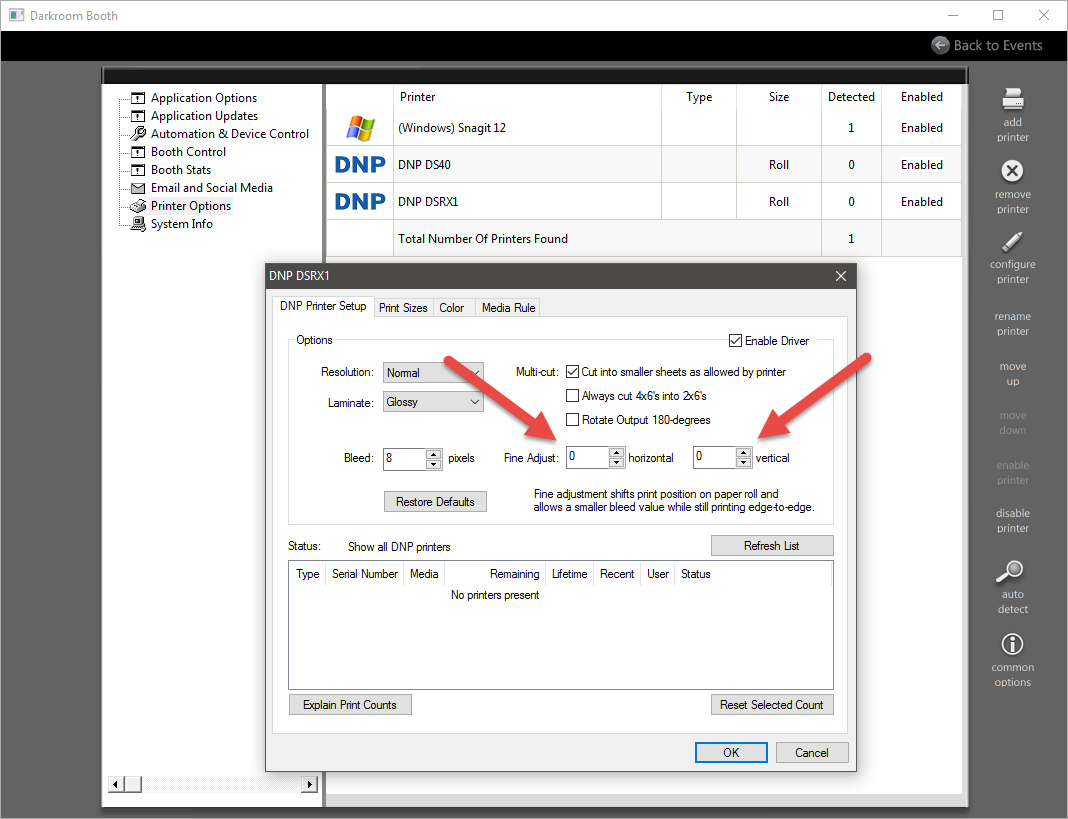Click Refresh List button

772,546
